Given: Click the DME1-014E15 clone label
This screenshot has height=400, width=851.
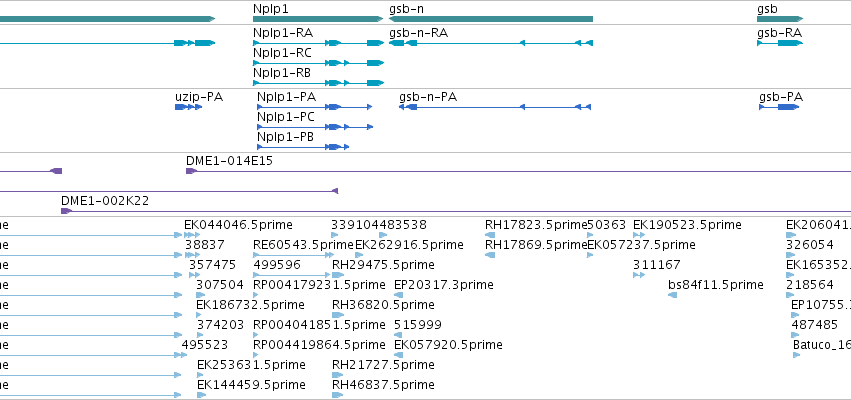Looking at the screenshot, I should click(x=229, y=161).
